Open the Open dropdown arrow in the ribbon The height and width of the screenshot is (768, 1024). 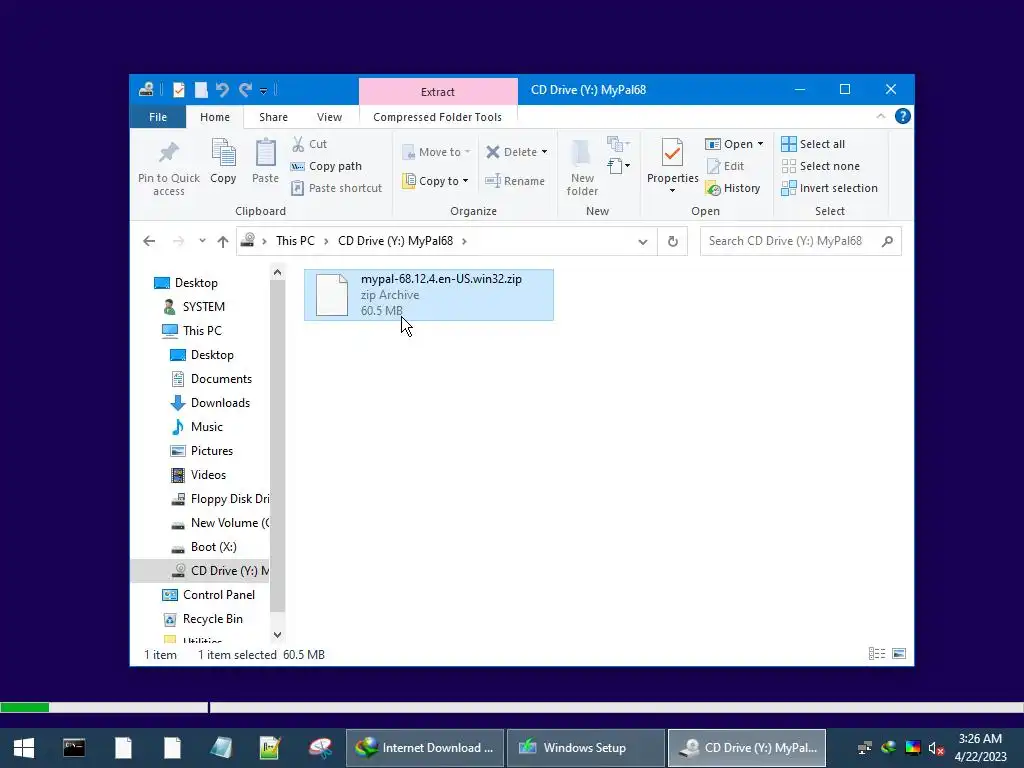[x=760, y=144]
